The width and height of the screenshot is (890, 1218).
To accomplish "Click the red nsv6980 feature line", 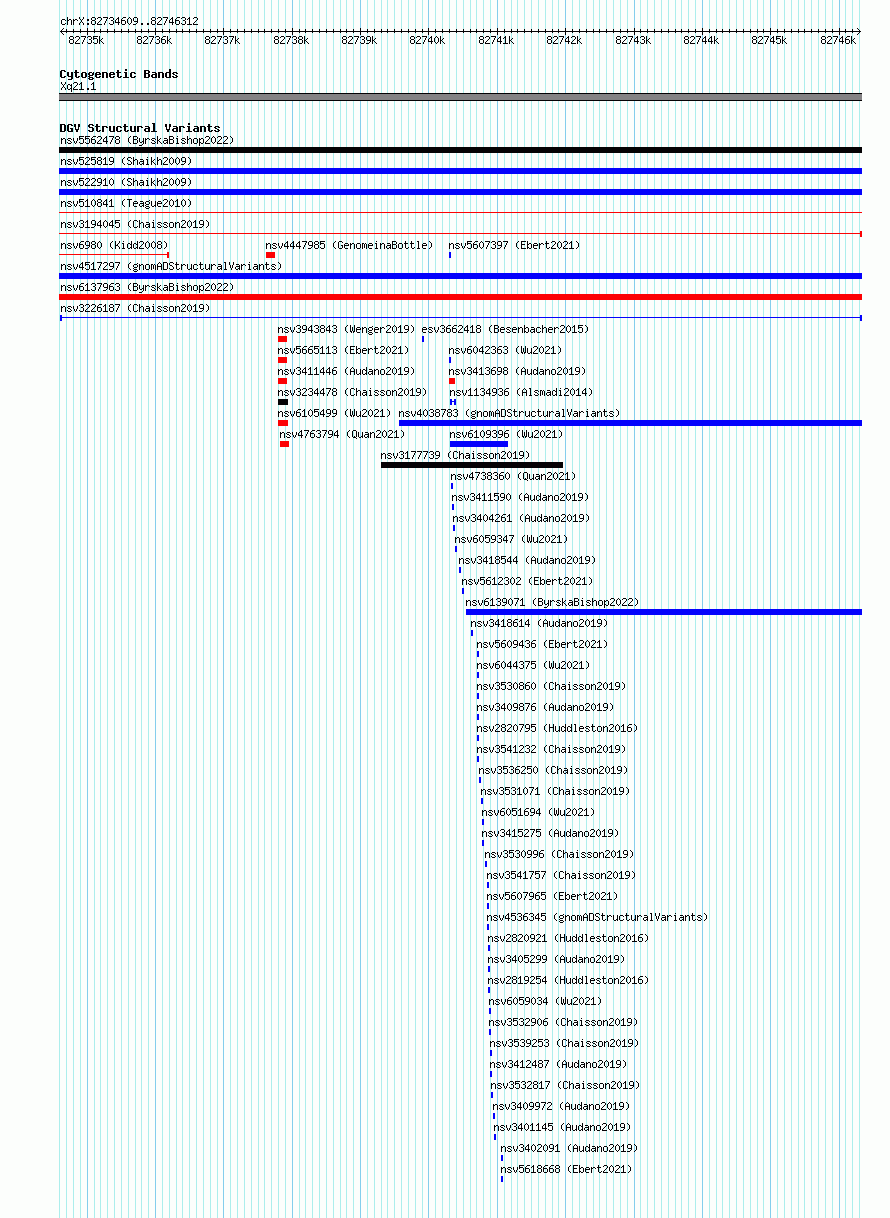I will pyautogui.click(x=114, y=255).
